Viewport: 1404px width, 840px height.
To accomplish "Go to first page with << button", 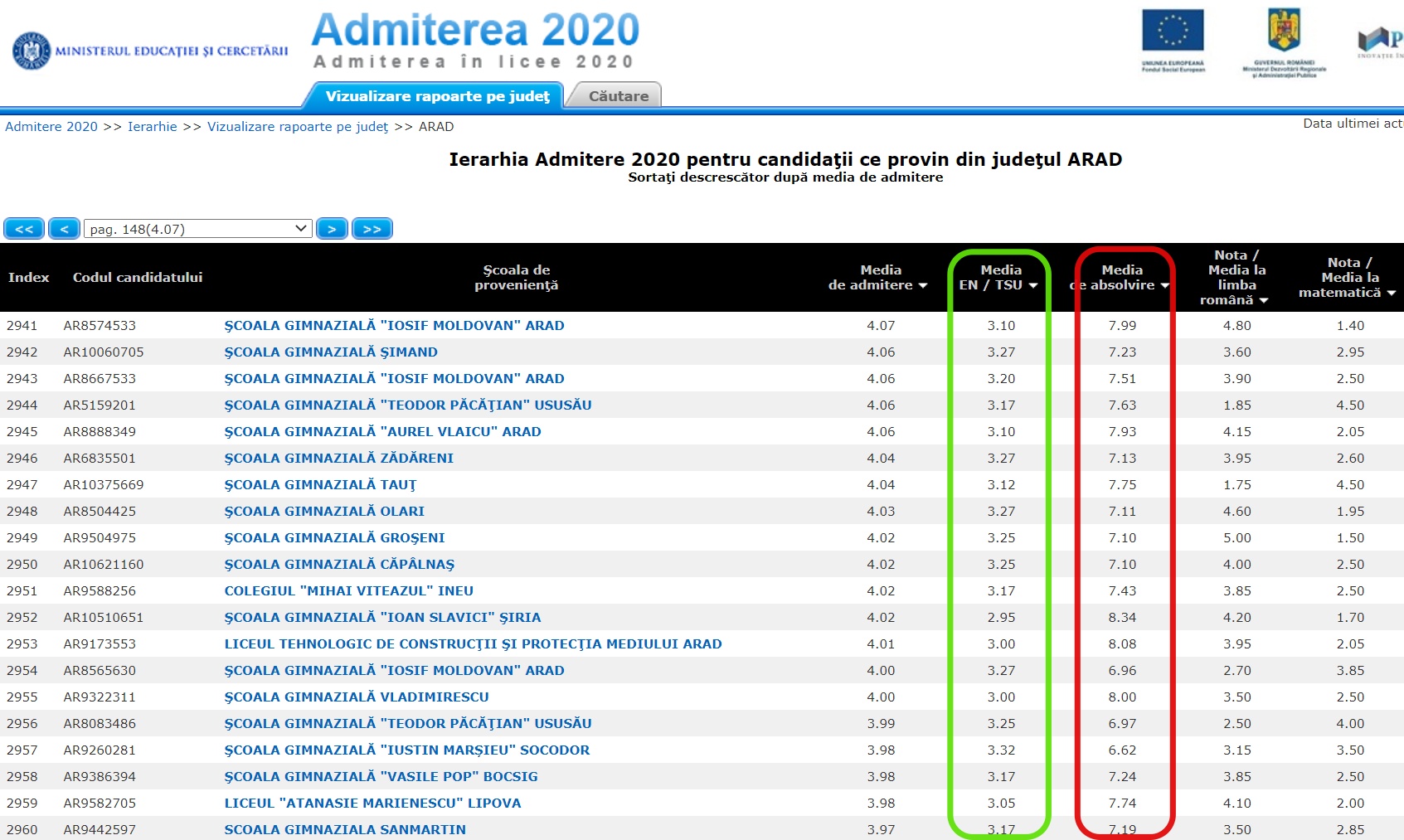I will 24,229.
